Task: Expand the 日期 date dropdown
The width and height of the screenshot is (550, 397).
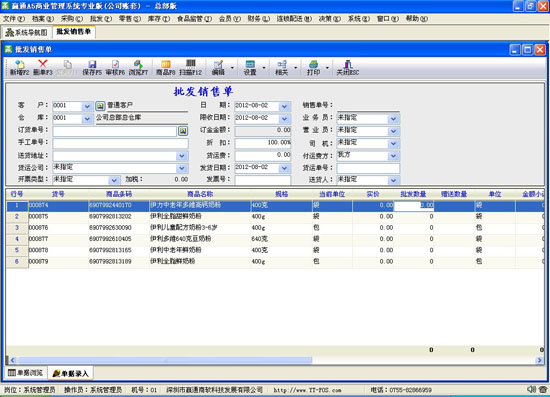Action: coord(284,106)
